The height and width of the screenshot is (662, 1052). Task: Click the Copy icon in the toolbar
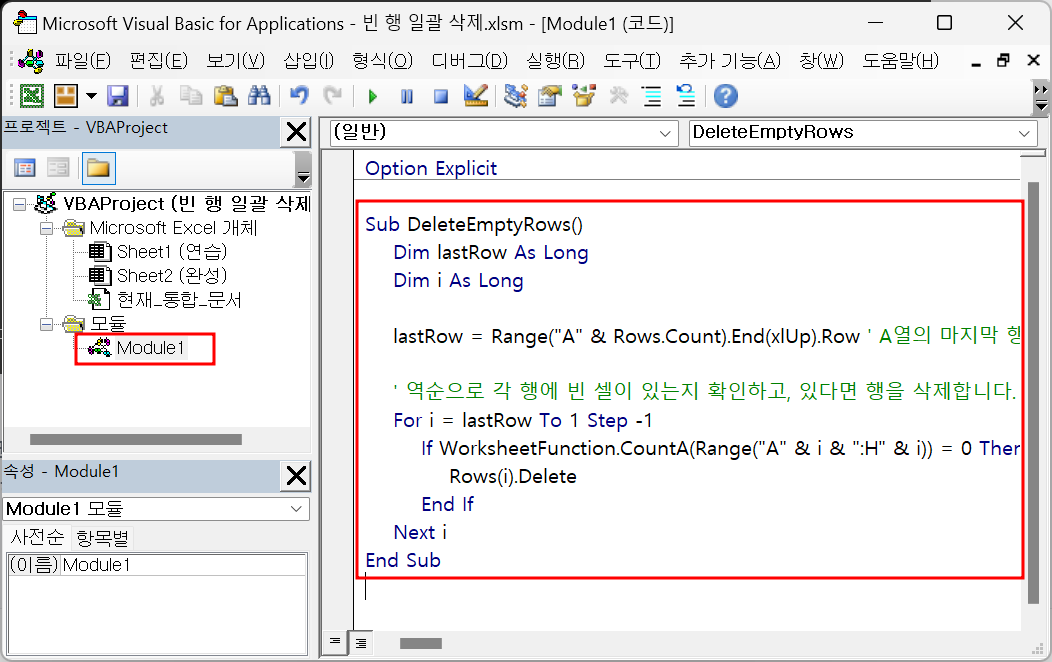pos(191,96)
